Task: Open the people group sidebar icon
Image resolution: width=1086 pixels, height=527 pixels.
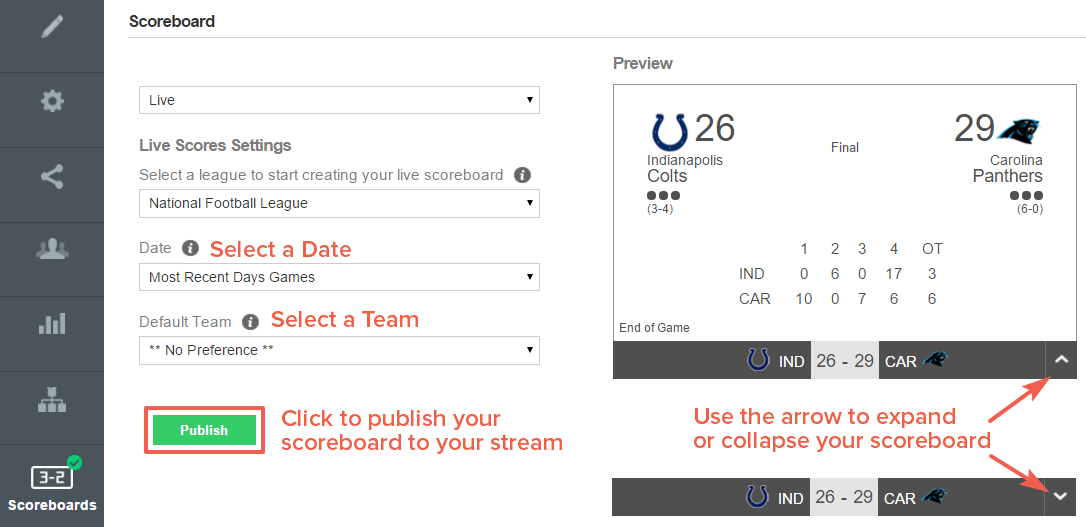Action: coord(52,249)
